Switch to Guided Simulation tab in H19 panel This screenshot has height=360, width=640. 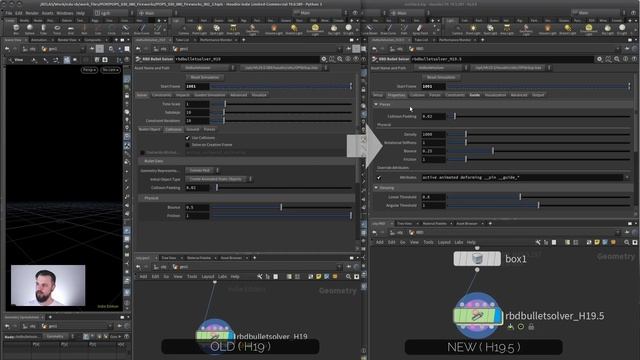coord(209,95)
